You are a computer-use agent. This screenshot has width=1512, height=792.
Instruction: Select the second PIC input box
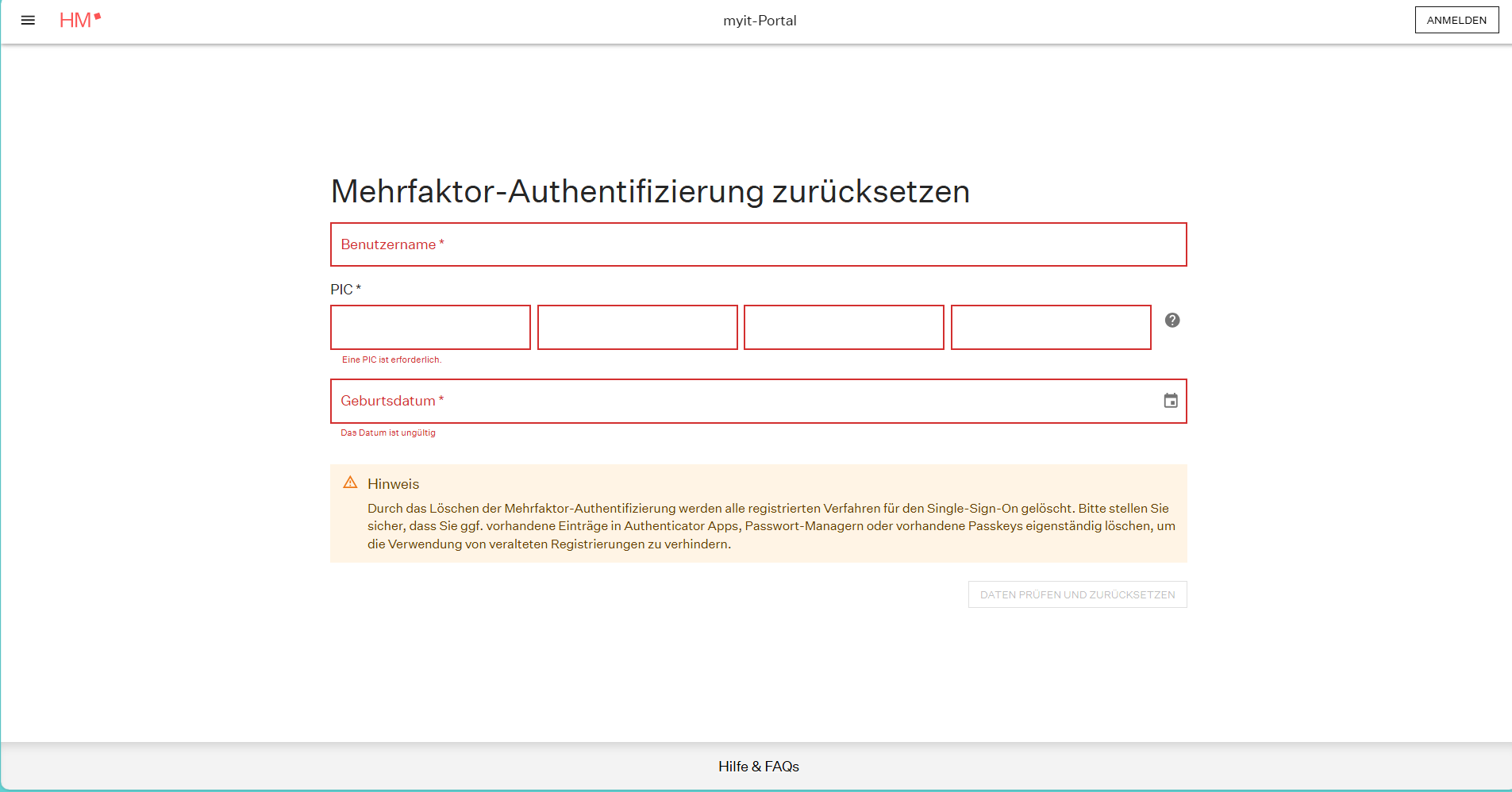point(637,327)
